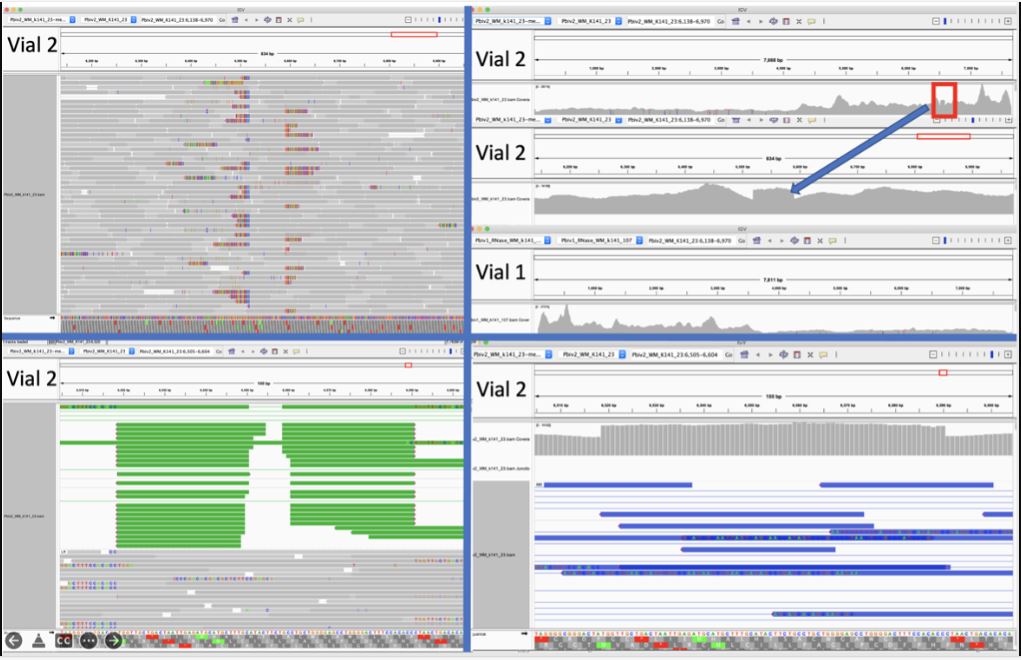Click zoom-in plus in bottom-right blue-reads window
Image resolution: width=1021 pixels, height=660 pixels.
(1008, 355)
